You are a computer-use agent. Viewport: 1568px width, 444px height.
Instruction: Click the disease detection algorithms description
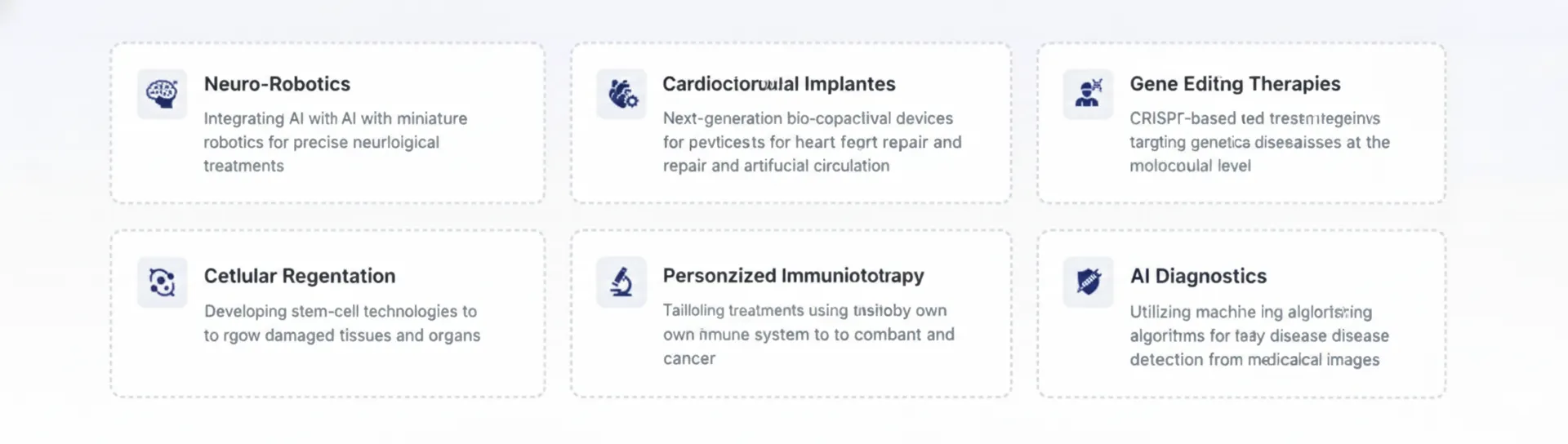1258,335
